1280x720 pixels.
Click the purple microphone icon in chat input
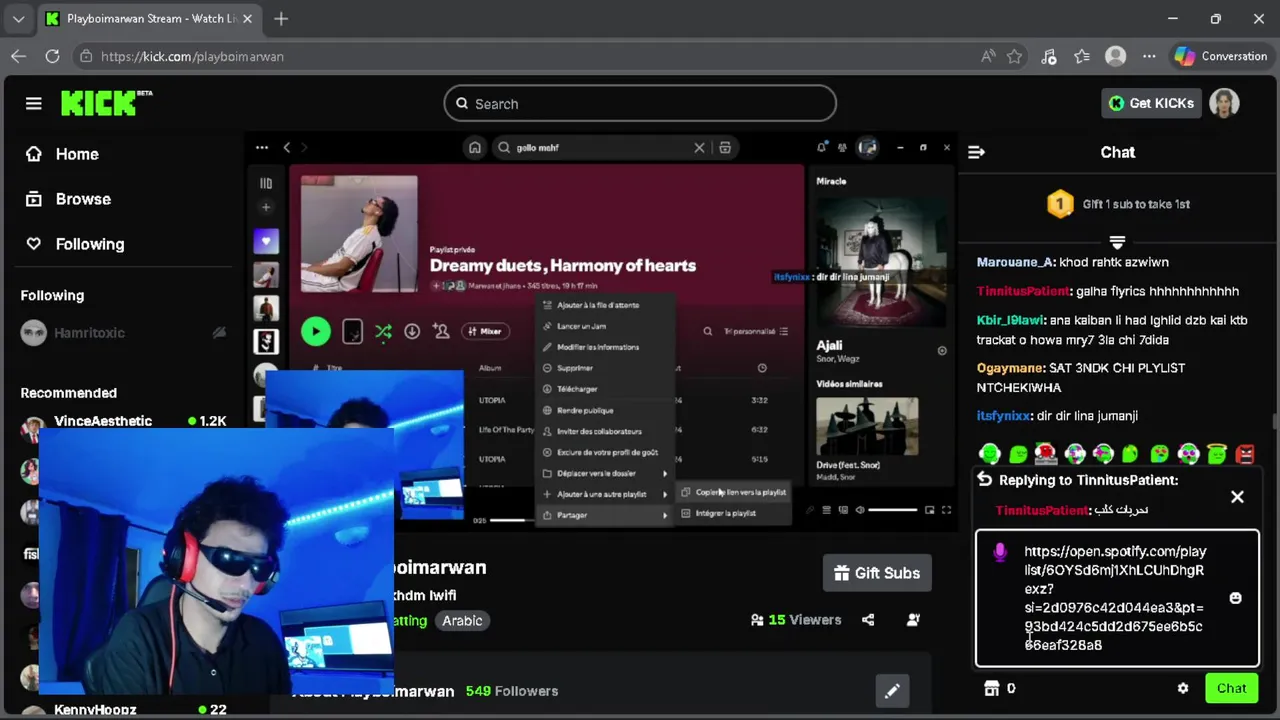coord(999,552)
